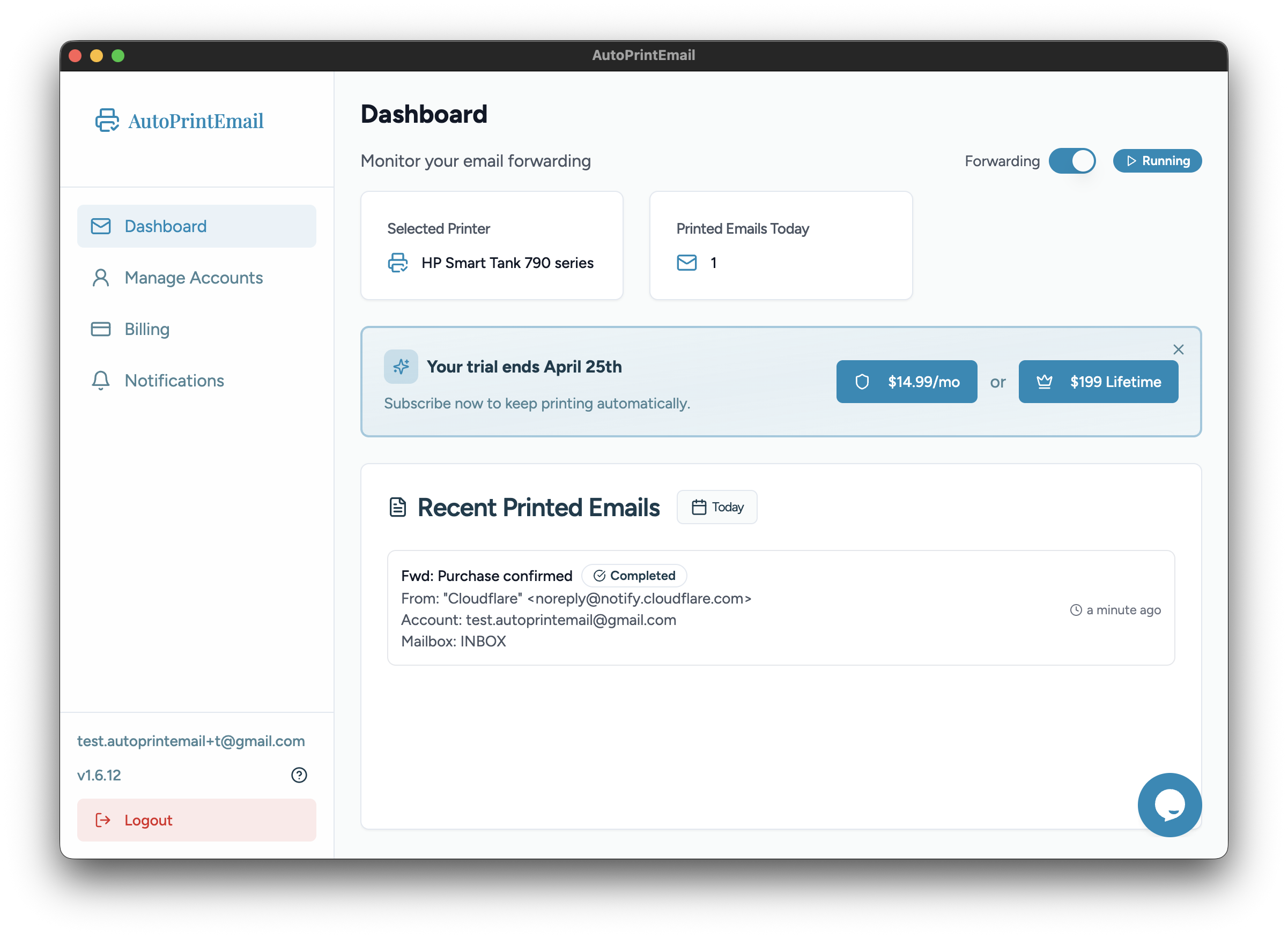Screen dimensions: 1288x938
Task: Dismiss the trial banner with X
Action: click(x=1179, y=350)
